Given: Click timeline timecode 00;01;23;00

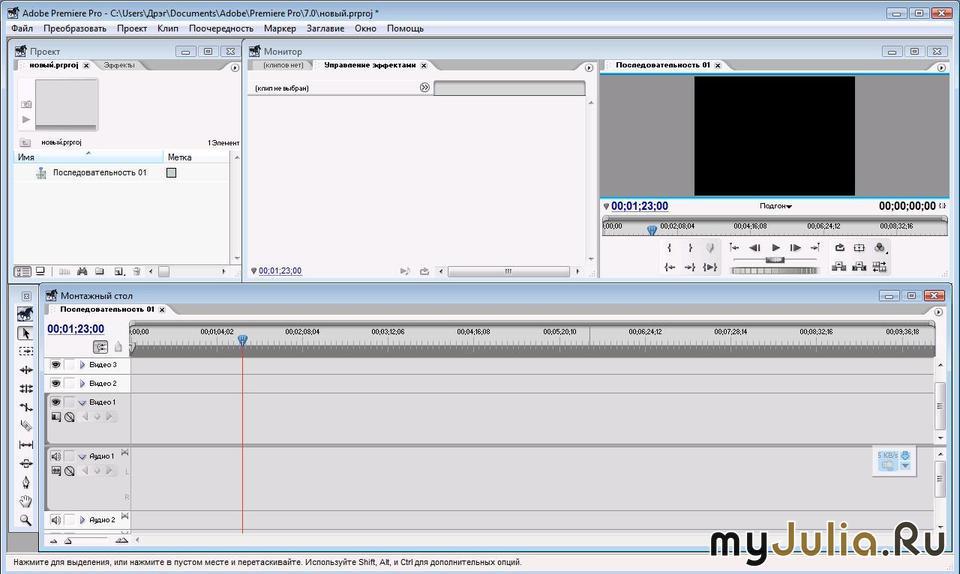Looking at the screenshot, I should (x=76, y=329).
